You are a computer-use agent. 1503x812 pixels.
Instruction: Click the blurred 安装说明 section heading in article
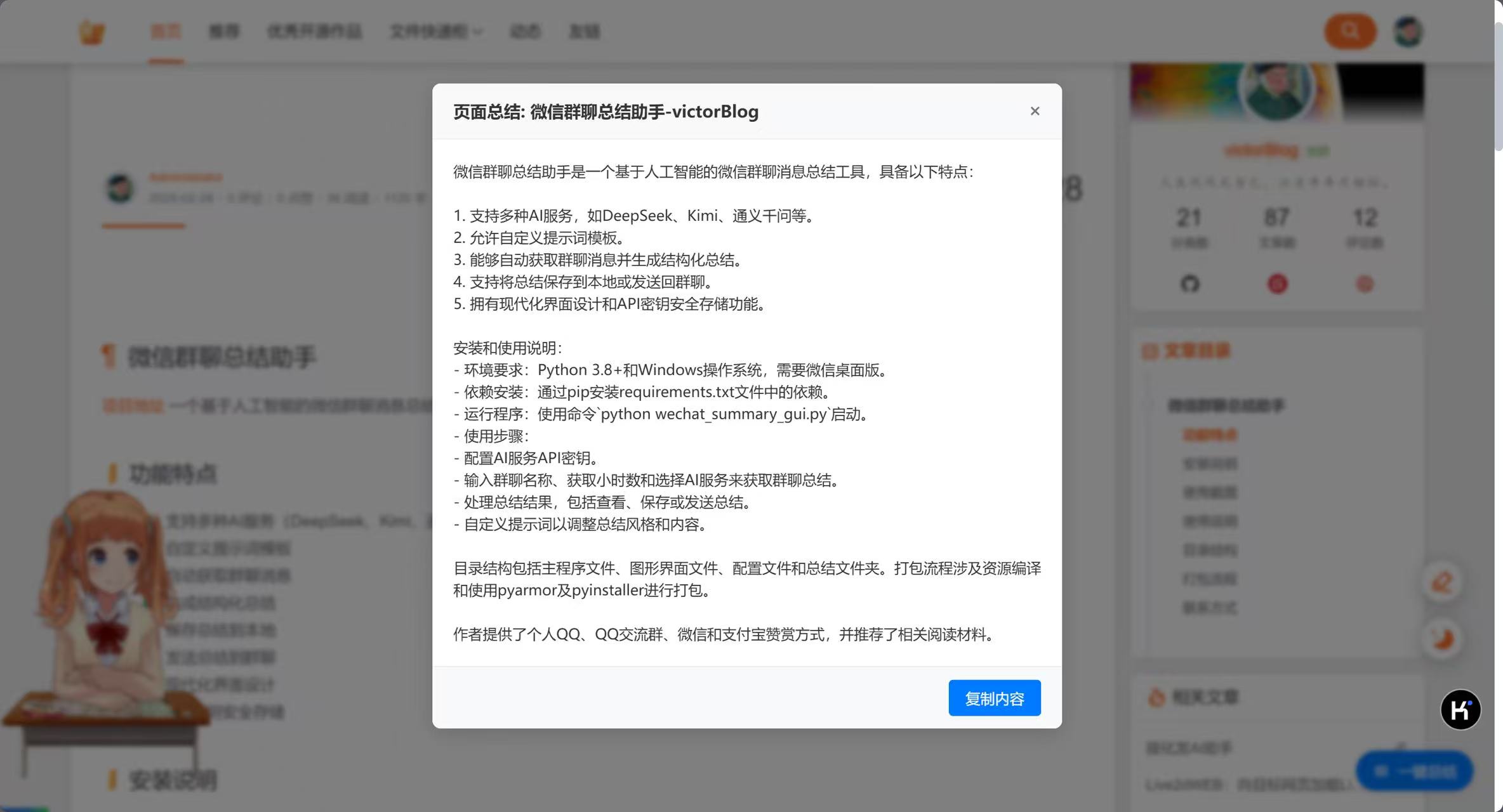click(173, 780)
